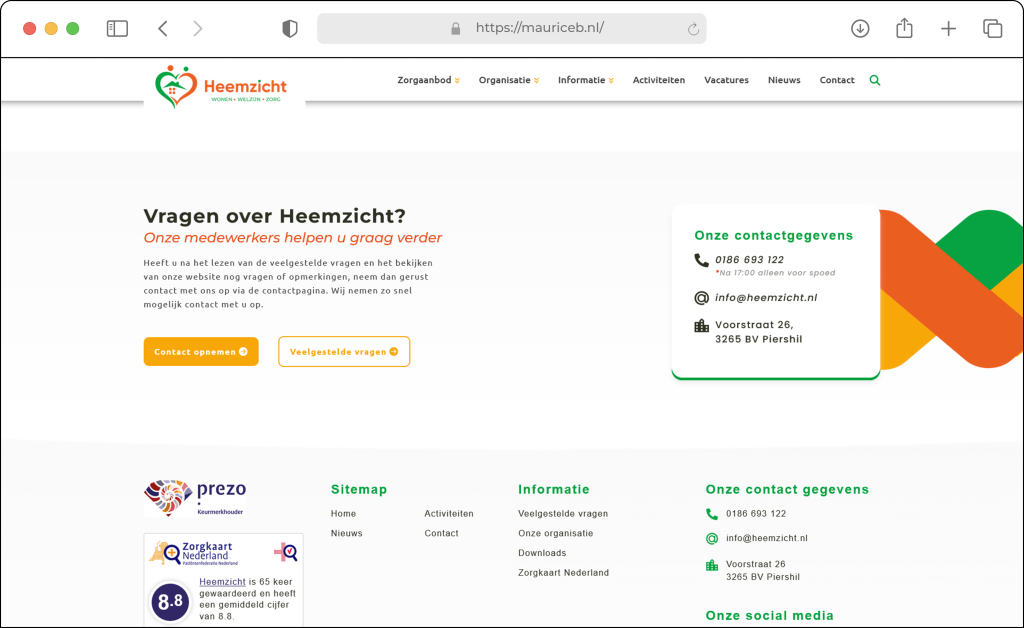Expand the Organisatie dropdown menu

click(x=509, y=80)
